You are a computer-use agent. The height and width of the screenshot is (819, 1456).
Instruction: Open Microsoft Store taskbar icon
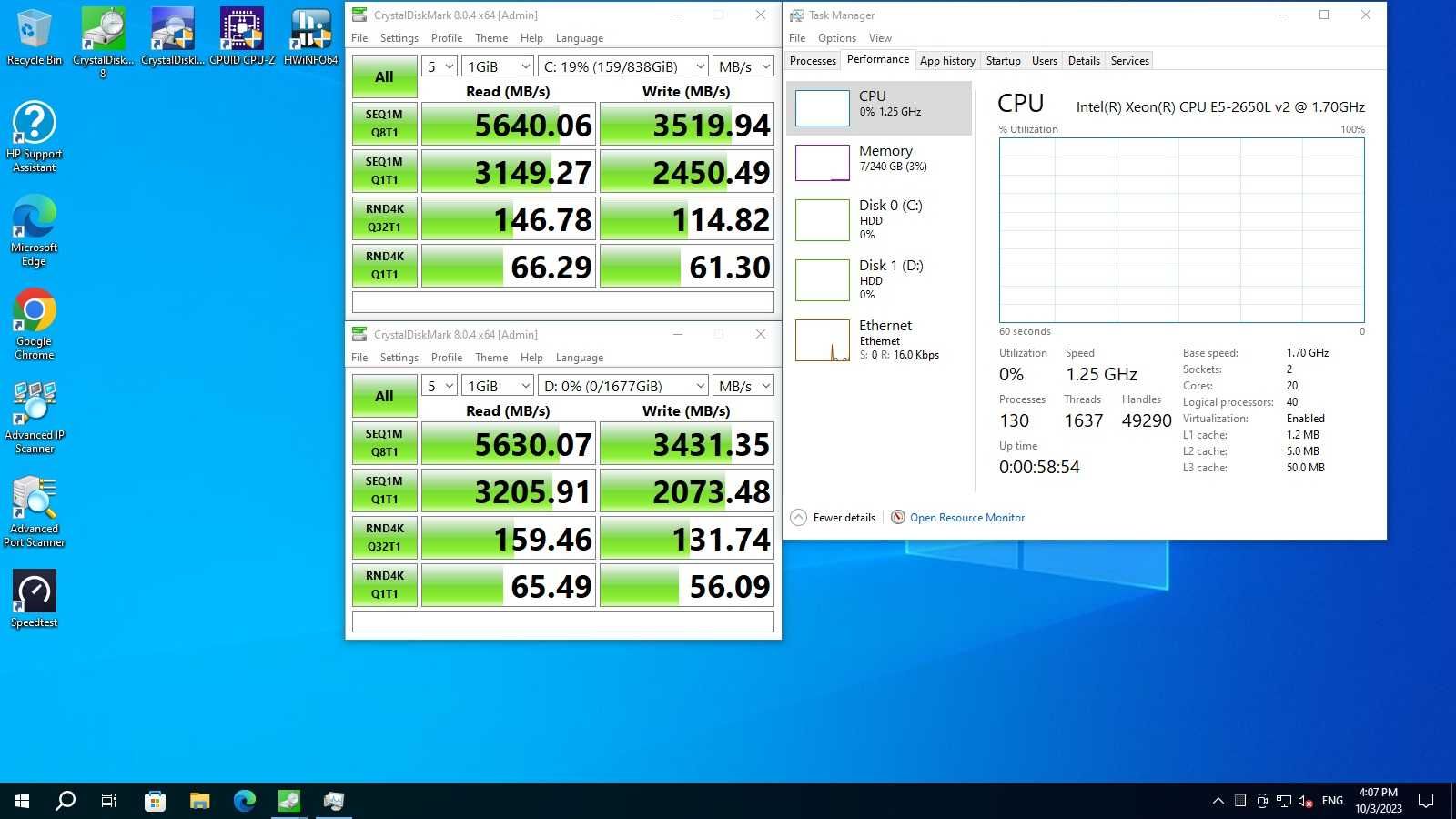[x=155, y=801]
